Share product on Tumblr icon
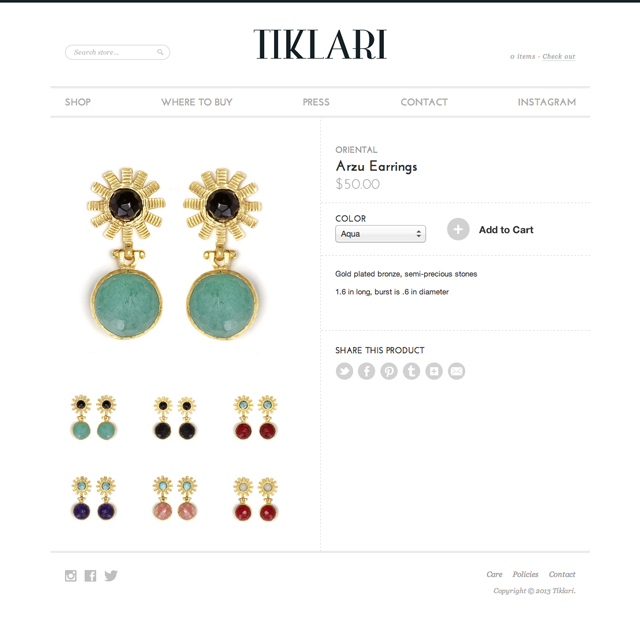640x642 pixels. coord(412,371)
